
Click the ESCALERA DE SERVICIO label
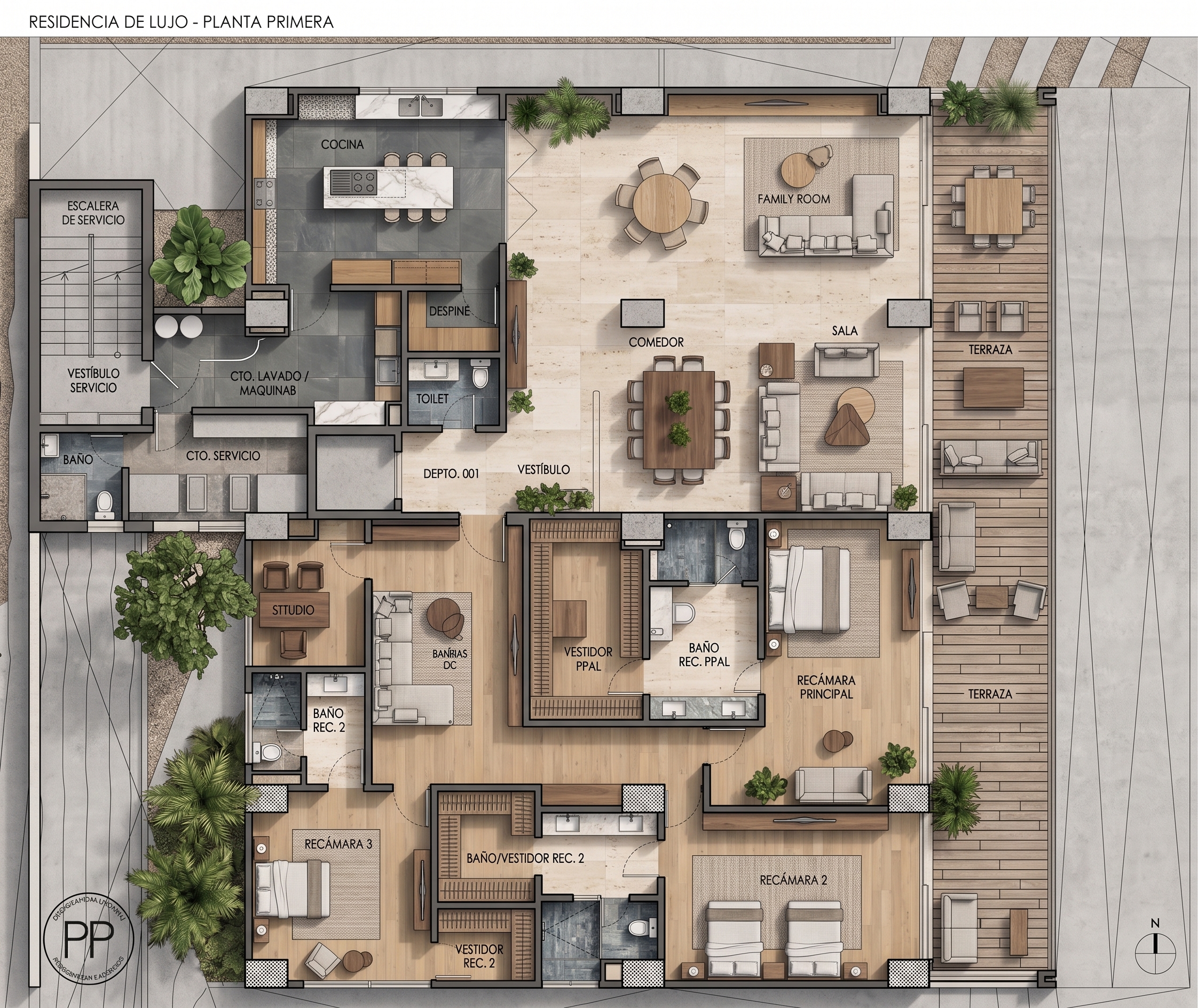click(93, 212)
